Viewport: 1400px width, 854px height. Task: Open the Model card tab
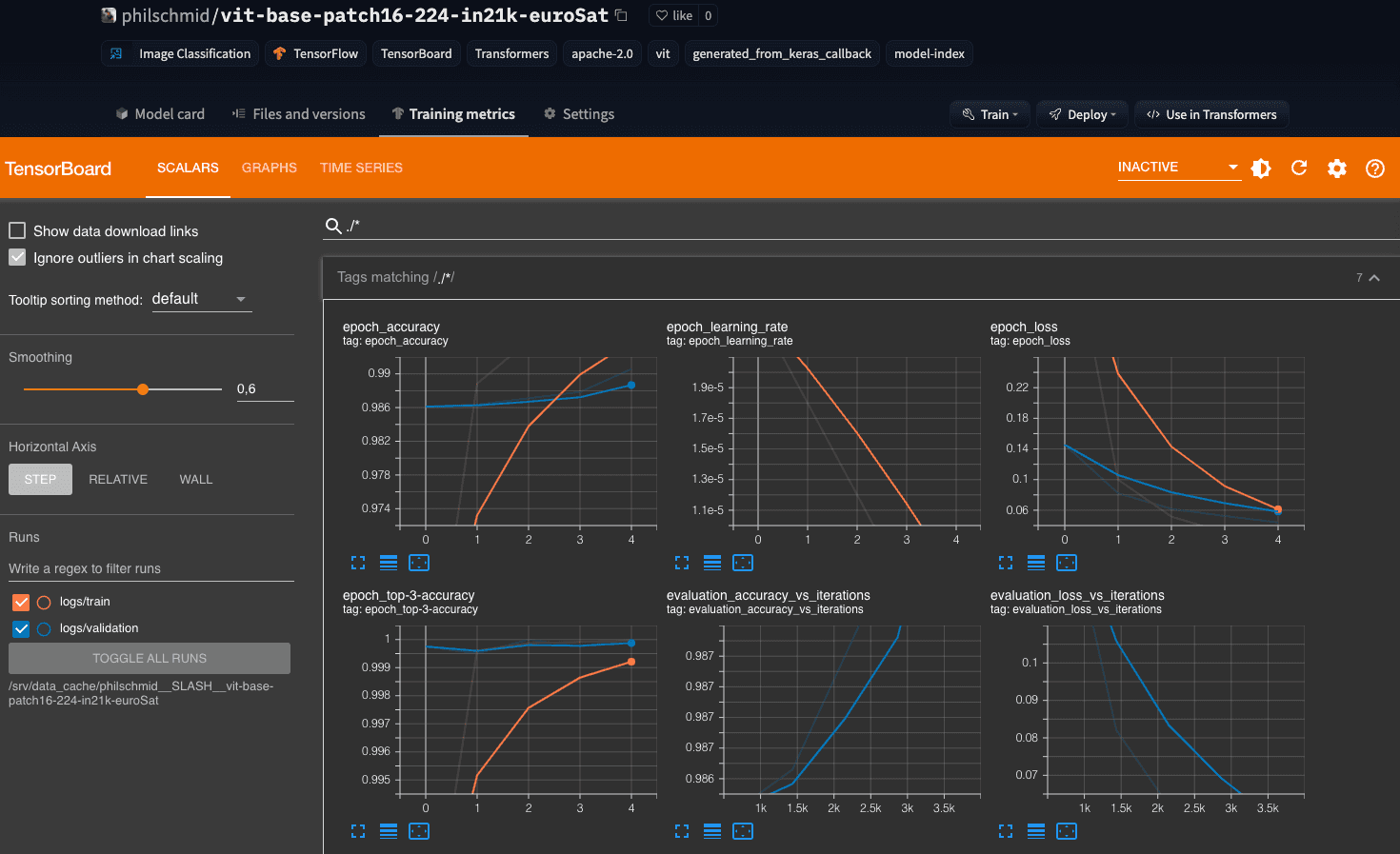[160, 114]
